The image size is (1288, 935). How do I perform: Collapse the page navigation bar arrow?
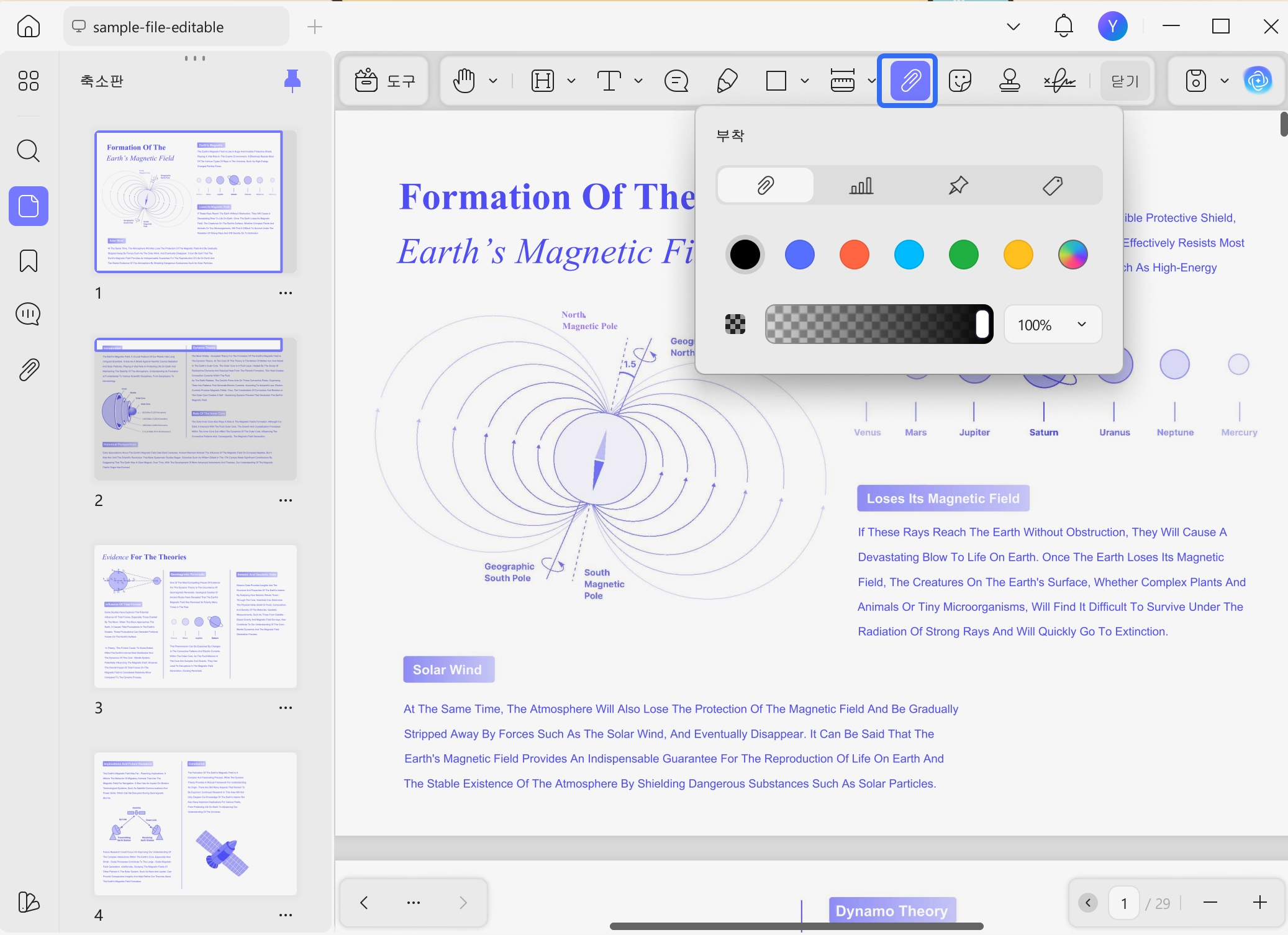1088,903
